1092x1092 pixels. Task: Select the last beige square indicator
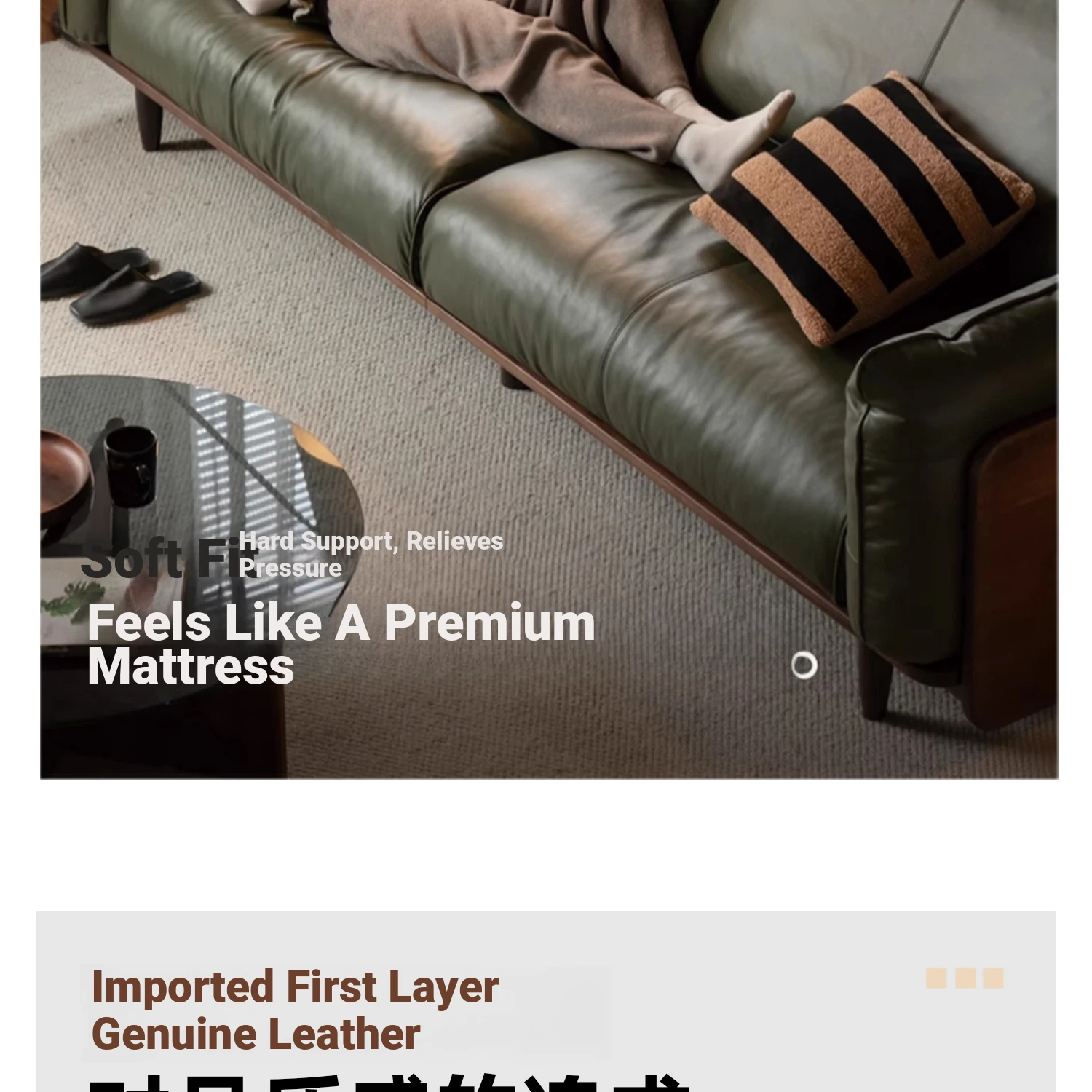pyautogui.click(x=994, y=978)
